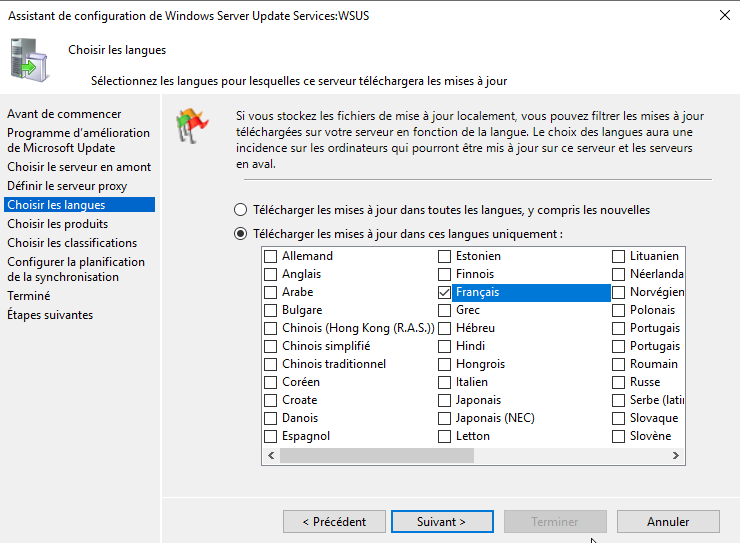Check the Polonais checkbox
The height and width of the screenshot is (543, 740).
coord(618,310)
